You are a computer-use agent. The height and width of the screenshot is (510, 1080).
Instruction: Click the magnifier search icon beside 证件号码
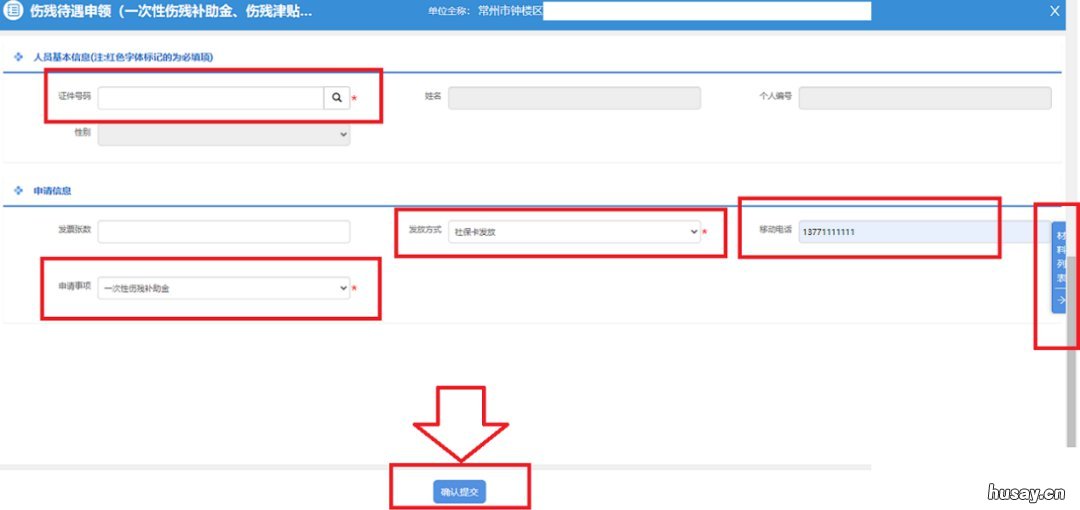[337, 98]
